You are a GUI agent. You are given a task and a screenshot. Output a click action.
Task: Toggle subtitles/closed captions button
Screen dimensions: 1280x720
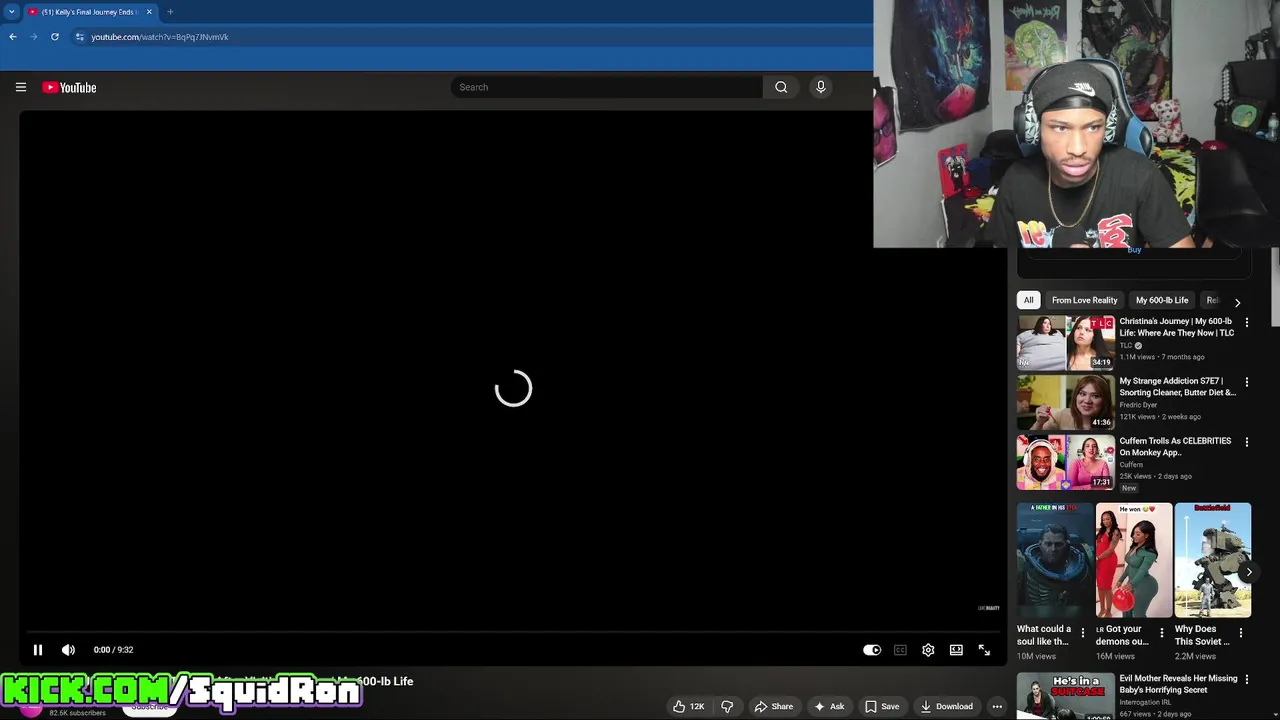point(900,650)
